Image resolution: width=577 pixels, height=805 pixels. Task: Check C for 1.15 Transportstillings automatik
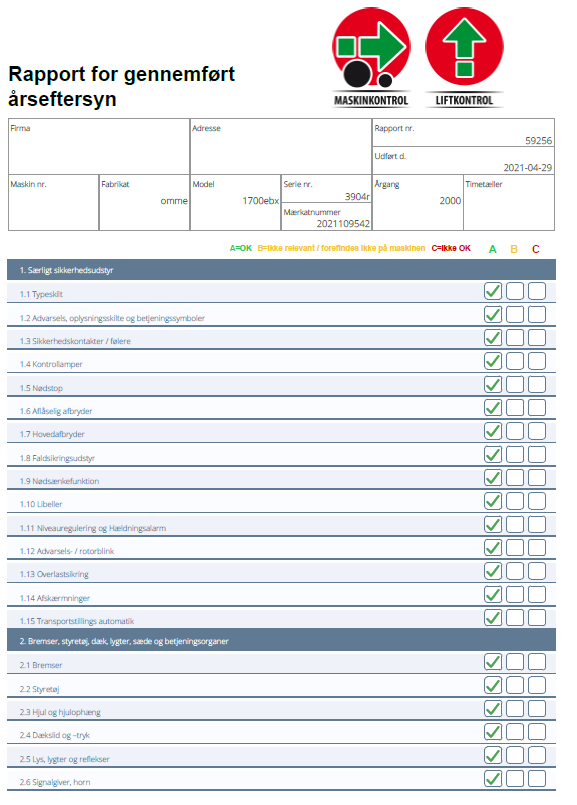pyautogui.click(x=537, y=618)
